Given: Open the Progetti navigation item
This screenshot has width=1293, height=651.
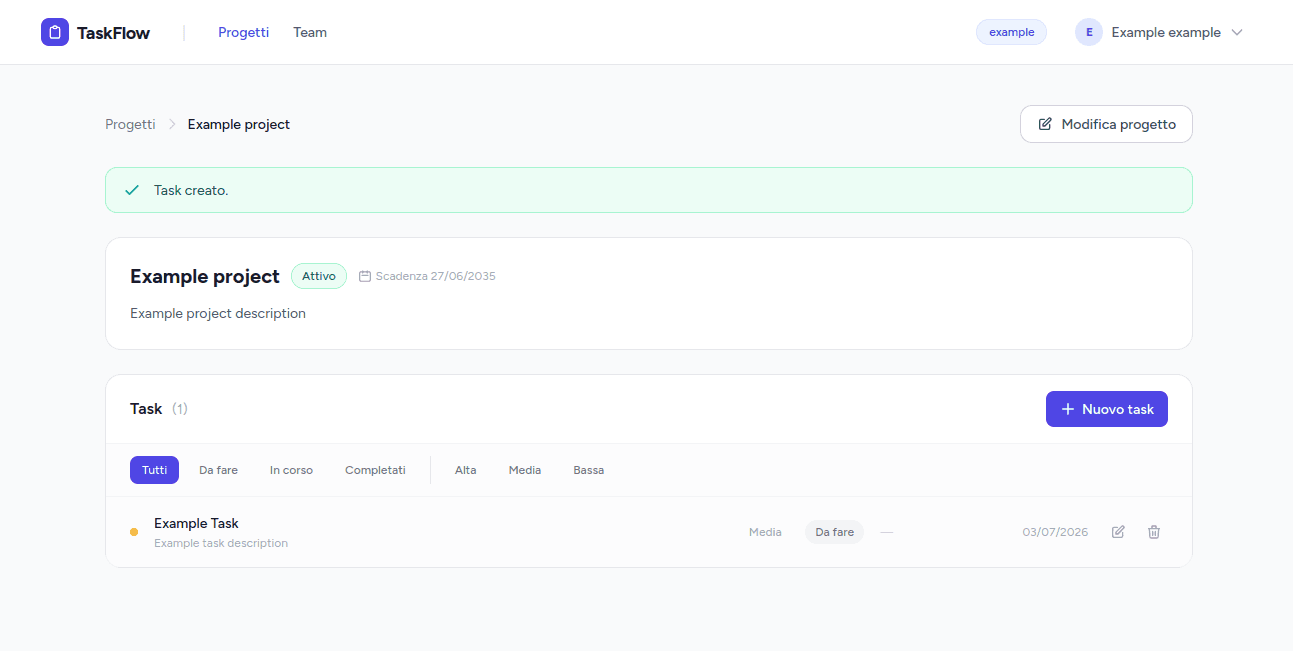Looking at the screenshot, I should tap(244, 32).
